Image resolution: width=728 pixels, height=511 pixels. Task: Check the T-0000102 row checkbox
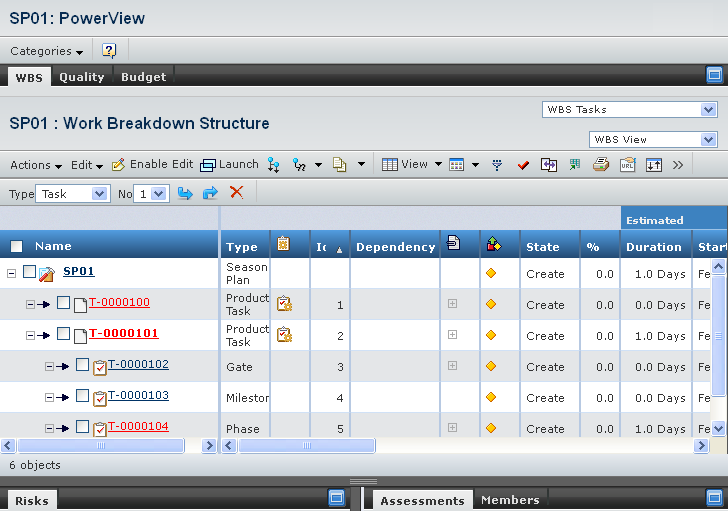pyautogui.click(x=82, y=365)
